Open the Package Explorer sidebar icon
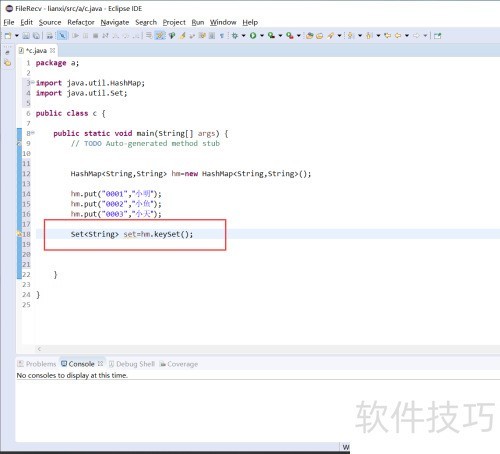The height and width of the screenshot is (454, 500). click(7, 63)
